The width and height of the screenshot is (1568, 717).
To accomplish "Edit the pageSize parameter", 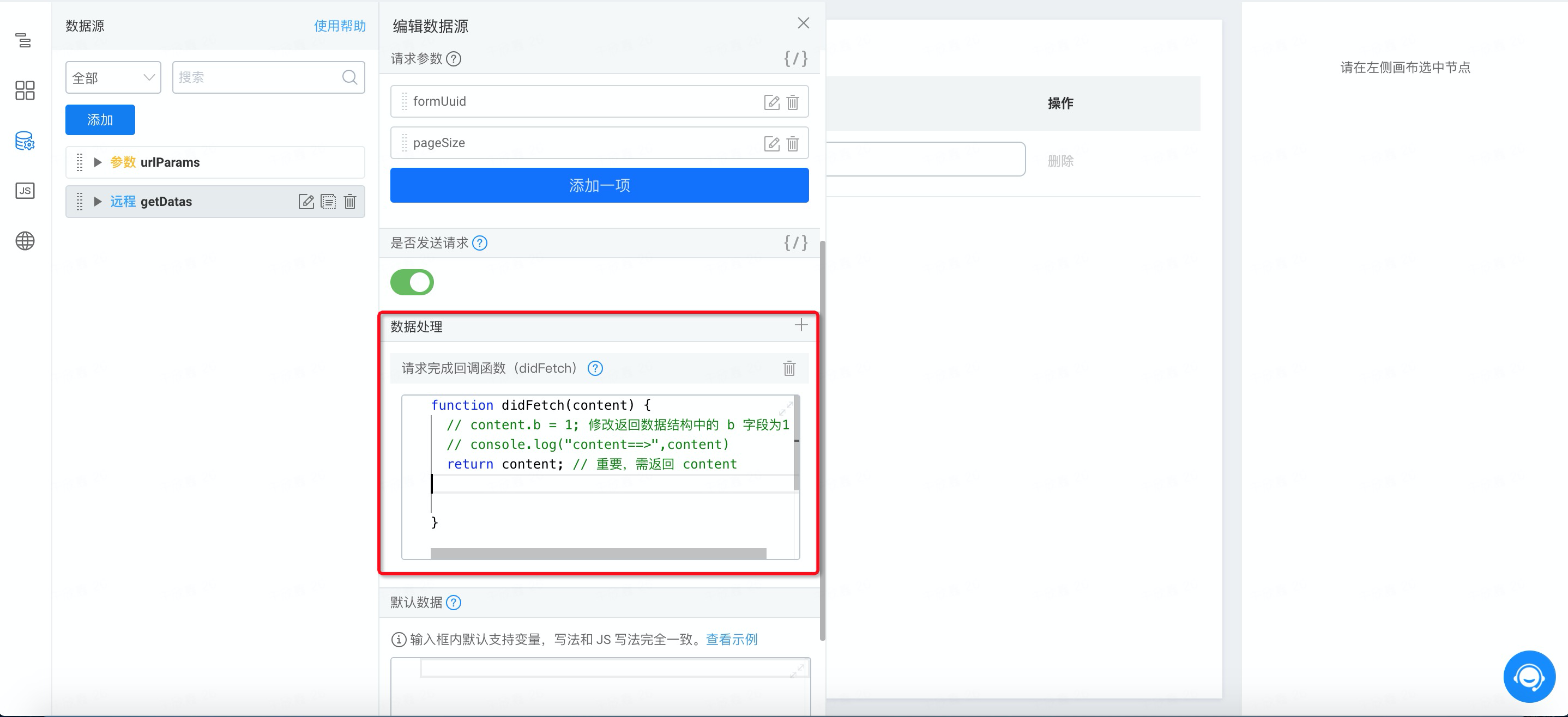I will [771, 143].
